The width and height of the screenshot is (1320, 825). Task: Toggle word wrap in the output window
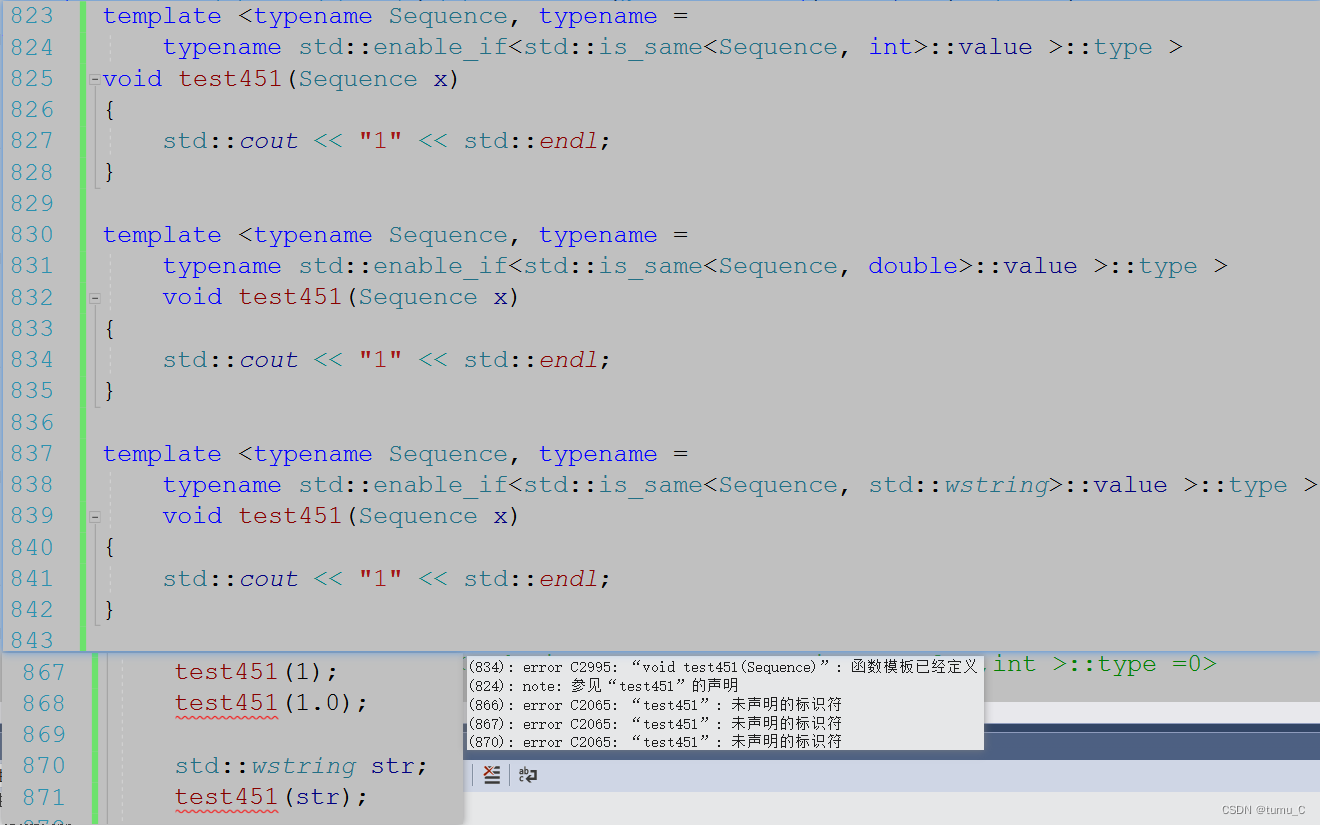528,774
